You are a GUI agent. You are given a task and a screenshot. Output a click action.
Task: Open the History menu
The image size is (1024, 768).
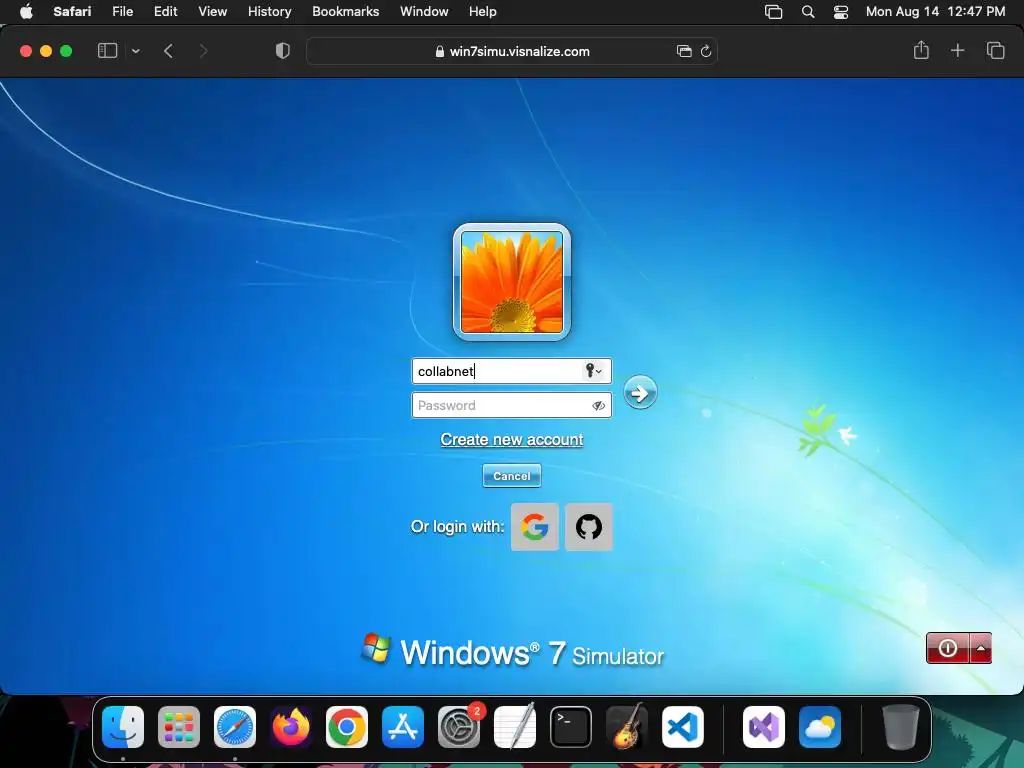pos(269,12)
